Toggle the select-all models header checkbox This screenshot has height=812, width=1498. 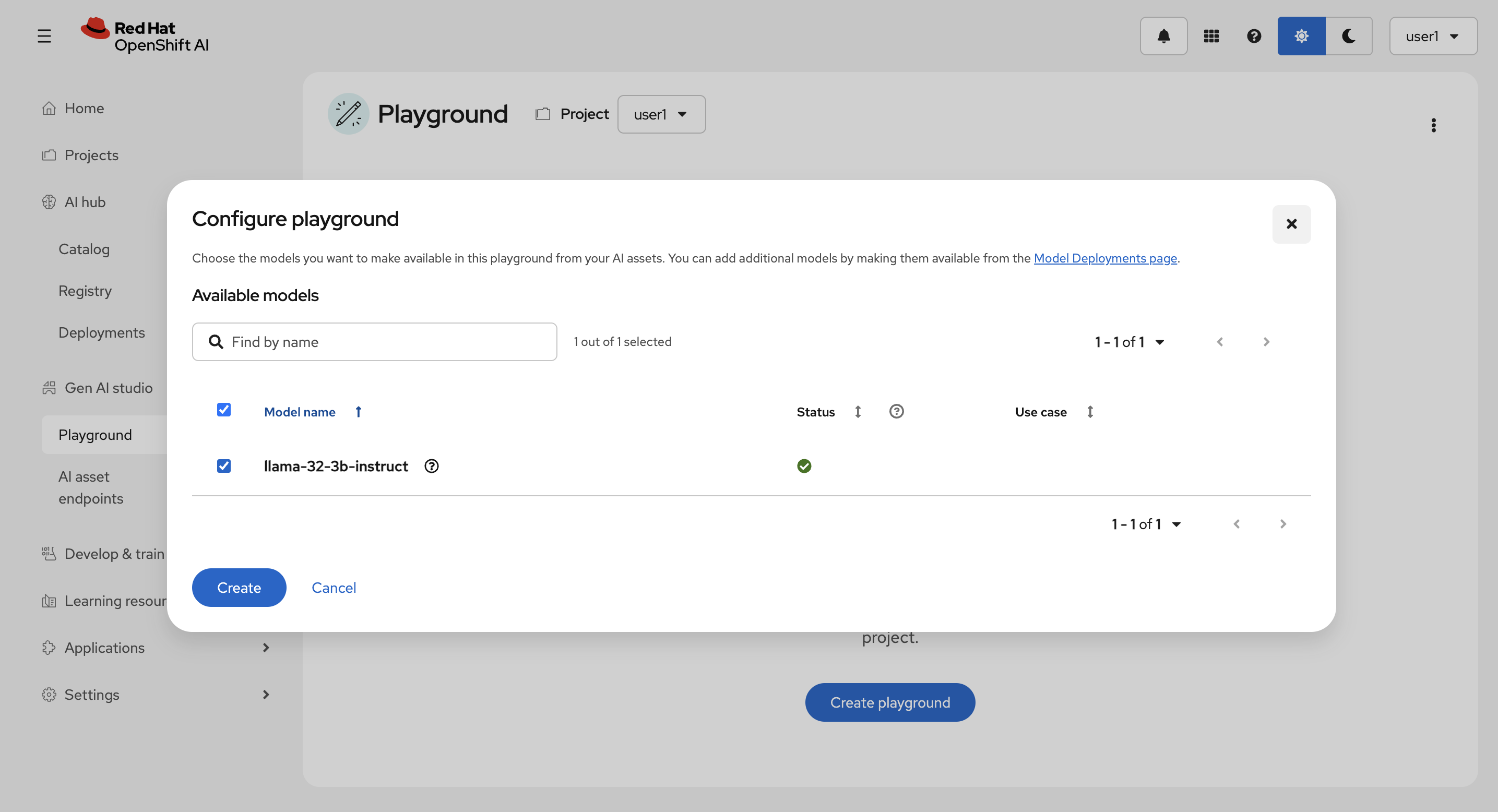tap(224, 410)
